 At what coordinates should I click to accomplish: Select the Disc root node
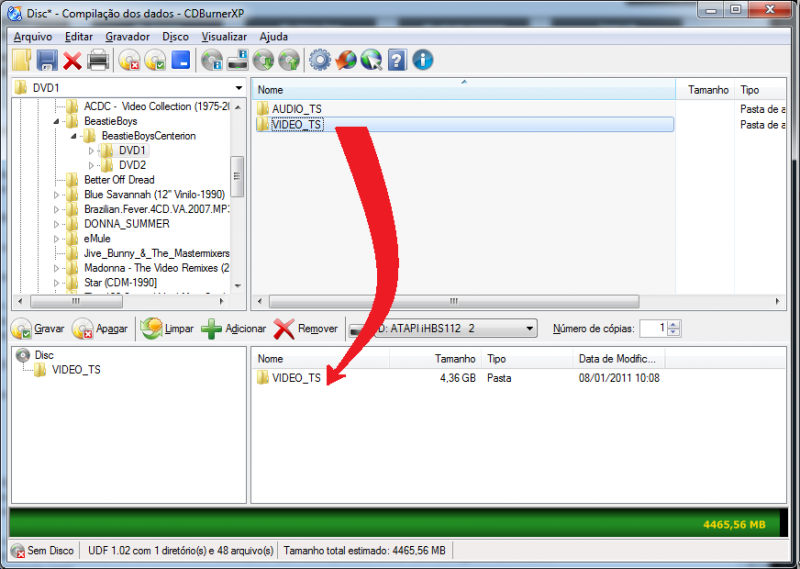tap(44, 355)
